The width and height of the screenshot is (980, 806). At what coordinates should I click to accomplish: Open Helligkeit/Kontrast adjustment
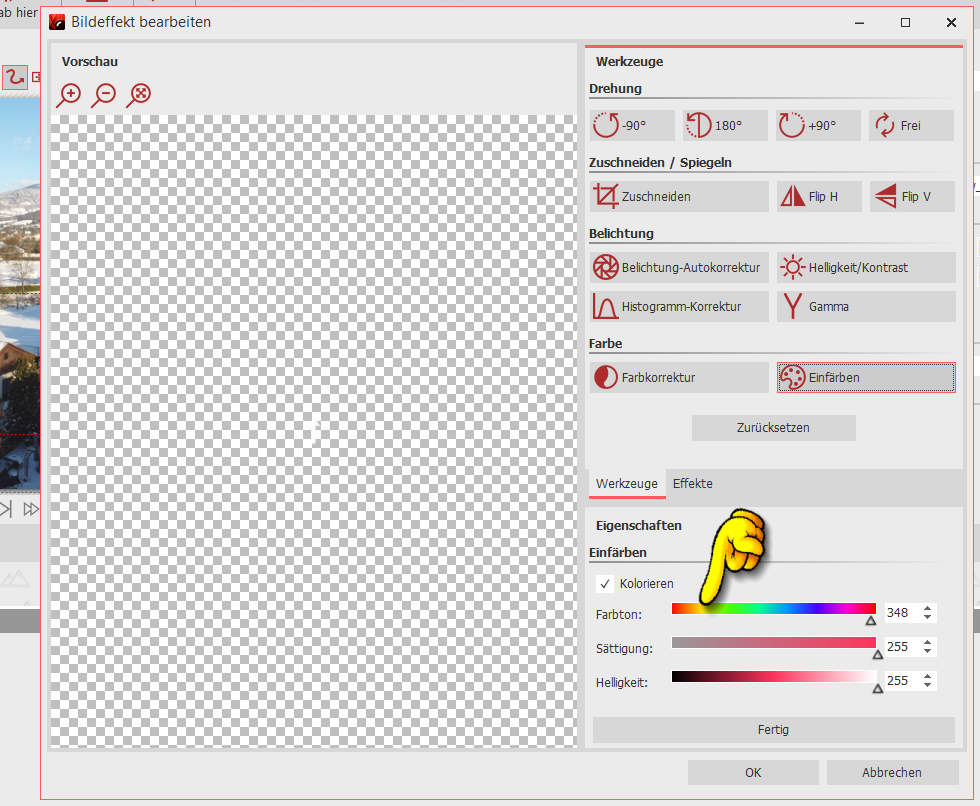coord(865,268)
